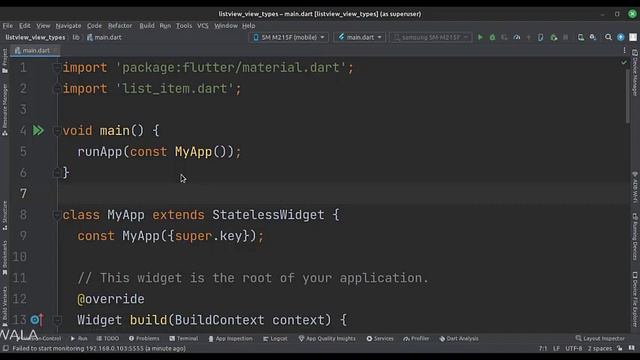Click the override gutter icon on line 13
The width and height of the screenshot is (640, 360).
36,320
